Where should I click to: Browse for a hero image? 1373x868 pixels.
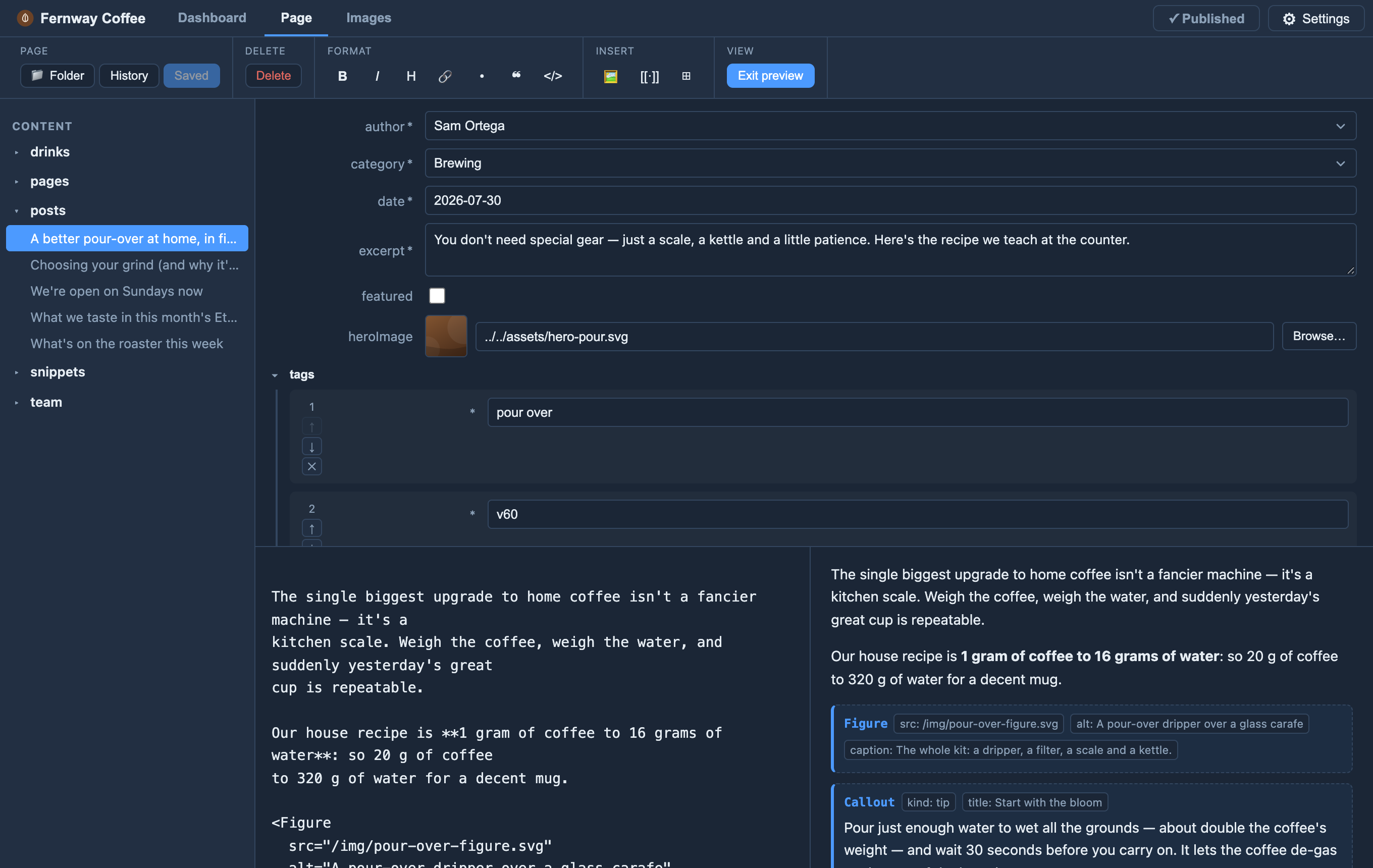pyautogui.click(x=1319, y=336)
